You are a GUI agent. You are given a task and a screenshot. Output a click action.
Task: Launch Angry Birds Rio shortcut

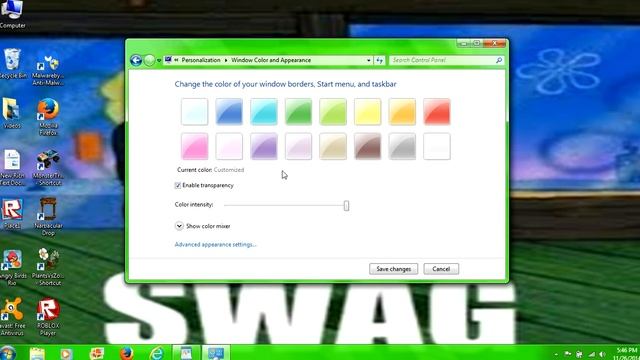tap(12, 267)
